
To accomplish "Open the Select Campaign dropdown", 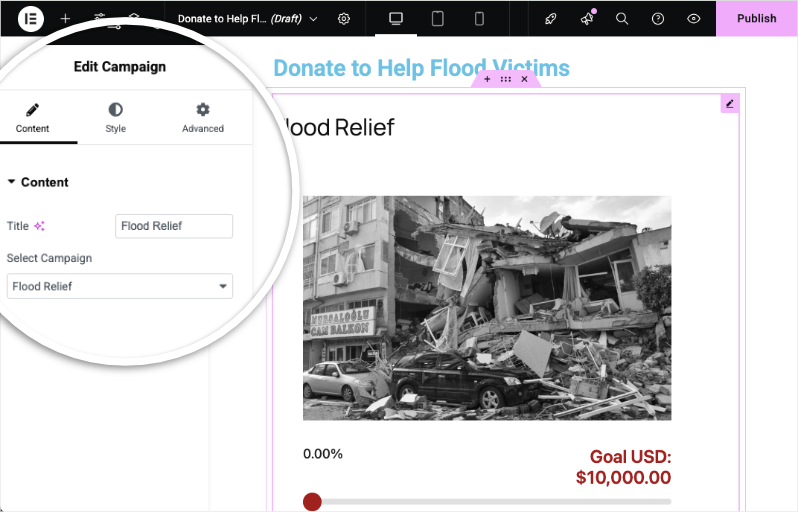I will coord(120,286).
